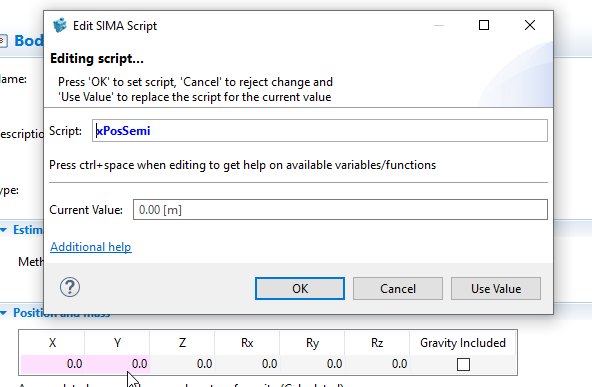The height and width of the screenshot is (387, 592).
Task: Collapse the Estimation section arrow
Action: click(x=4, y=230)
